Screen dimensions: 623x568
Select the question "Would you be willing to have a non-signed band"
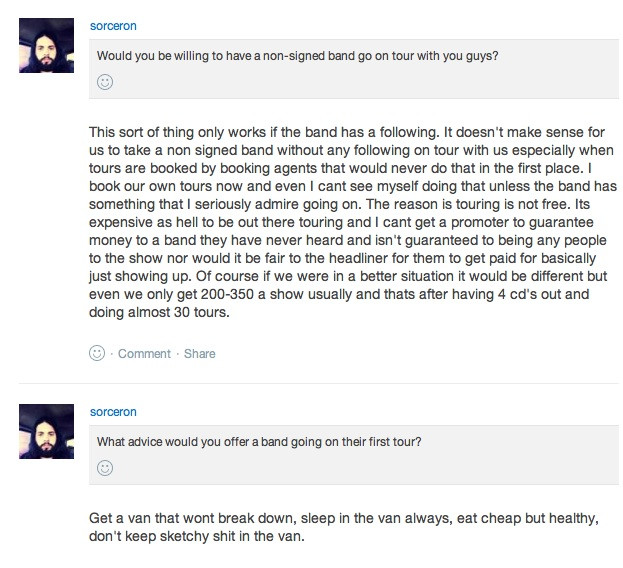pyautogui.click(x=297, y=56)
